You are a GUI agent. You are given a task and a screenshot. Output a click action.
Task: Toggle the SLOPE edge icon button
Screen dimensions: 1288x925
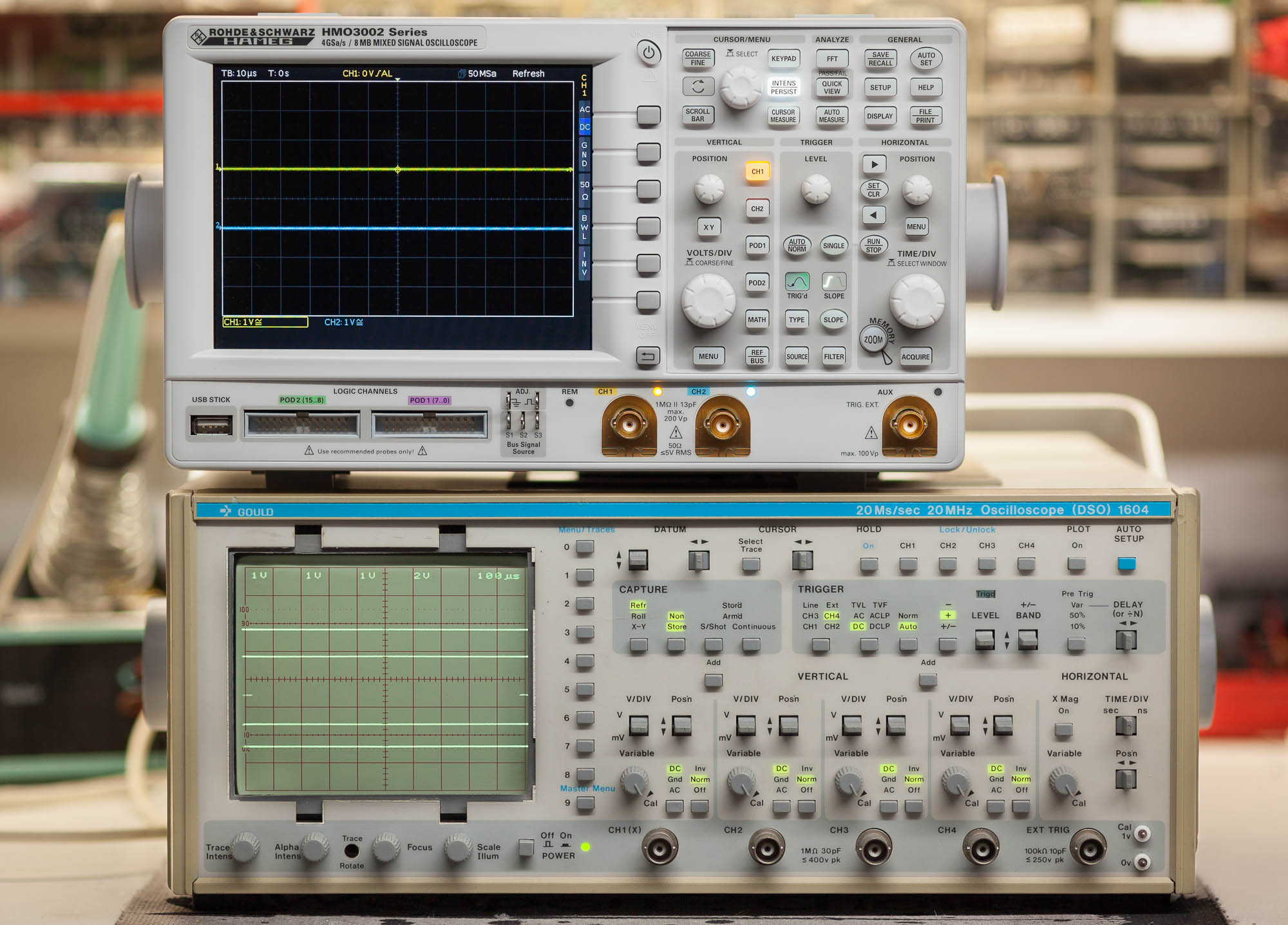pos(833,281)
